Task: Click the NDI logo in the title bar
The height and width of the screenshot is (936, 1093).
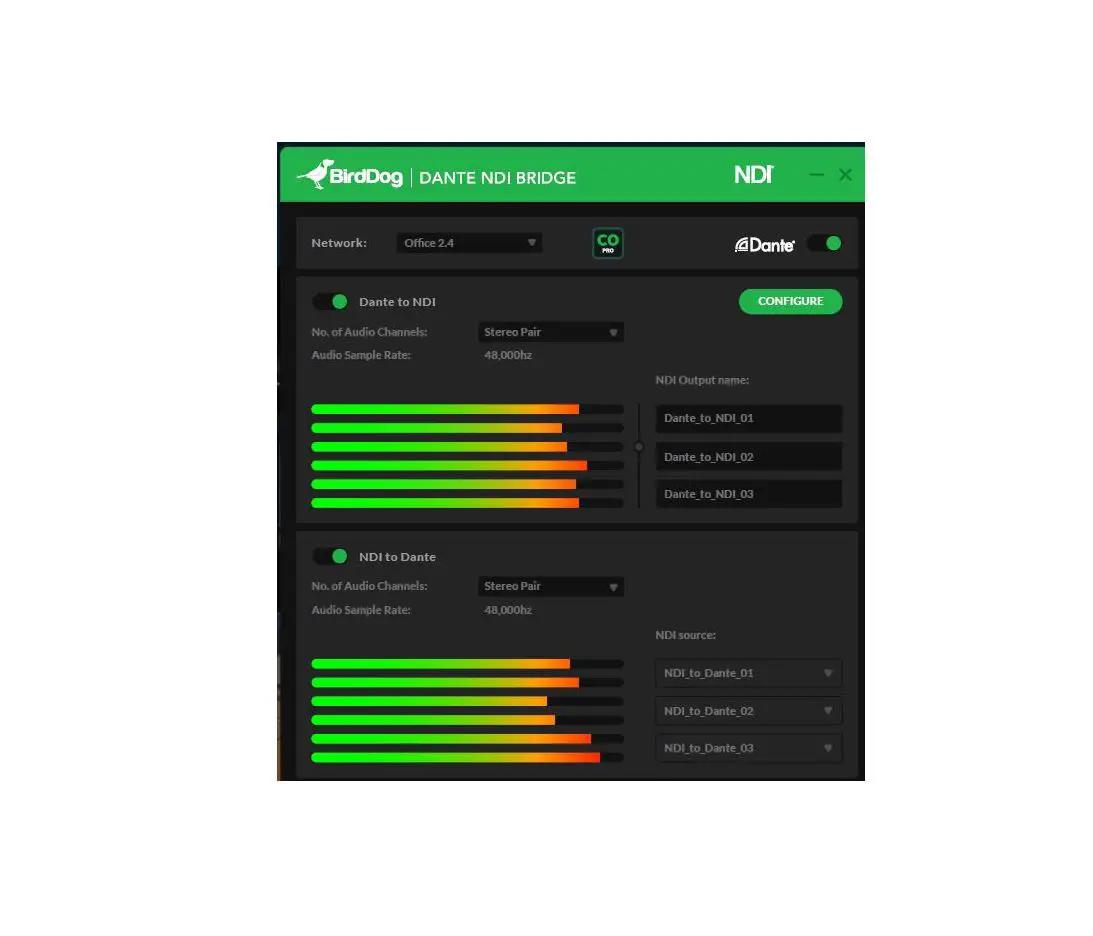Action: (753, 174)
